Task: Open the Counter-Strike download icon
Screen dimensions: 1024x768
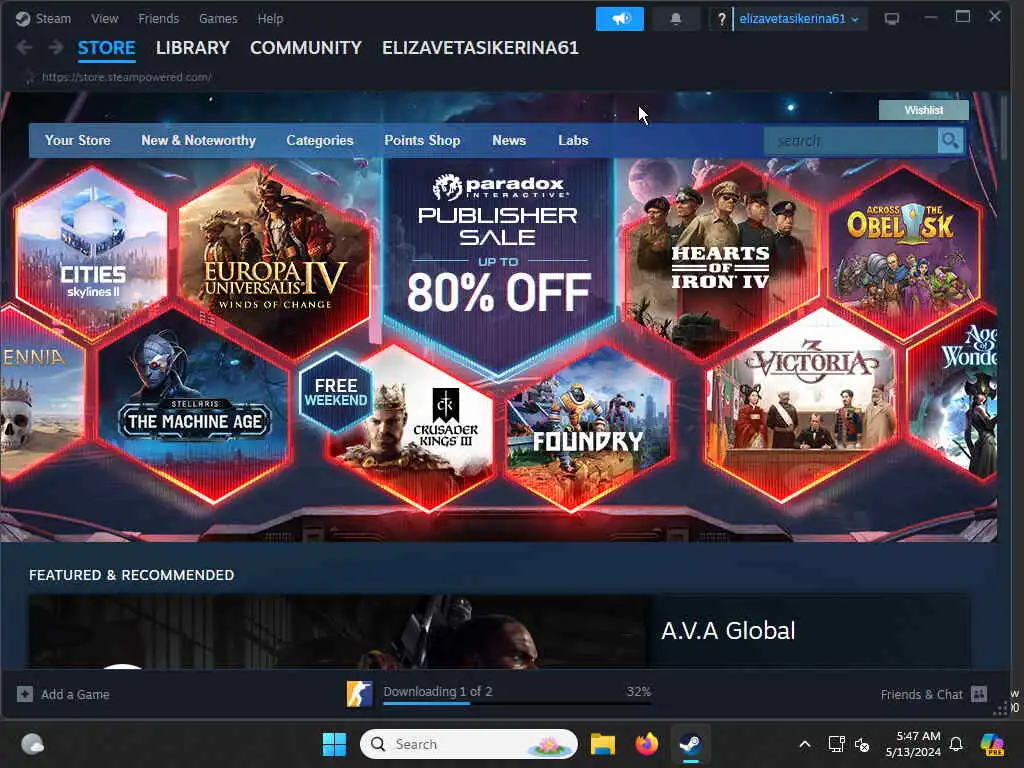Action: [360, 694]
